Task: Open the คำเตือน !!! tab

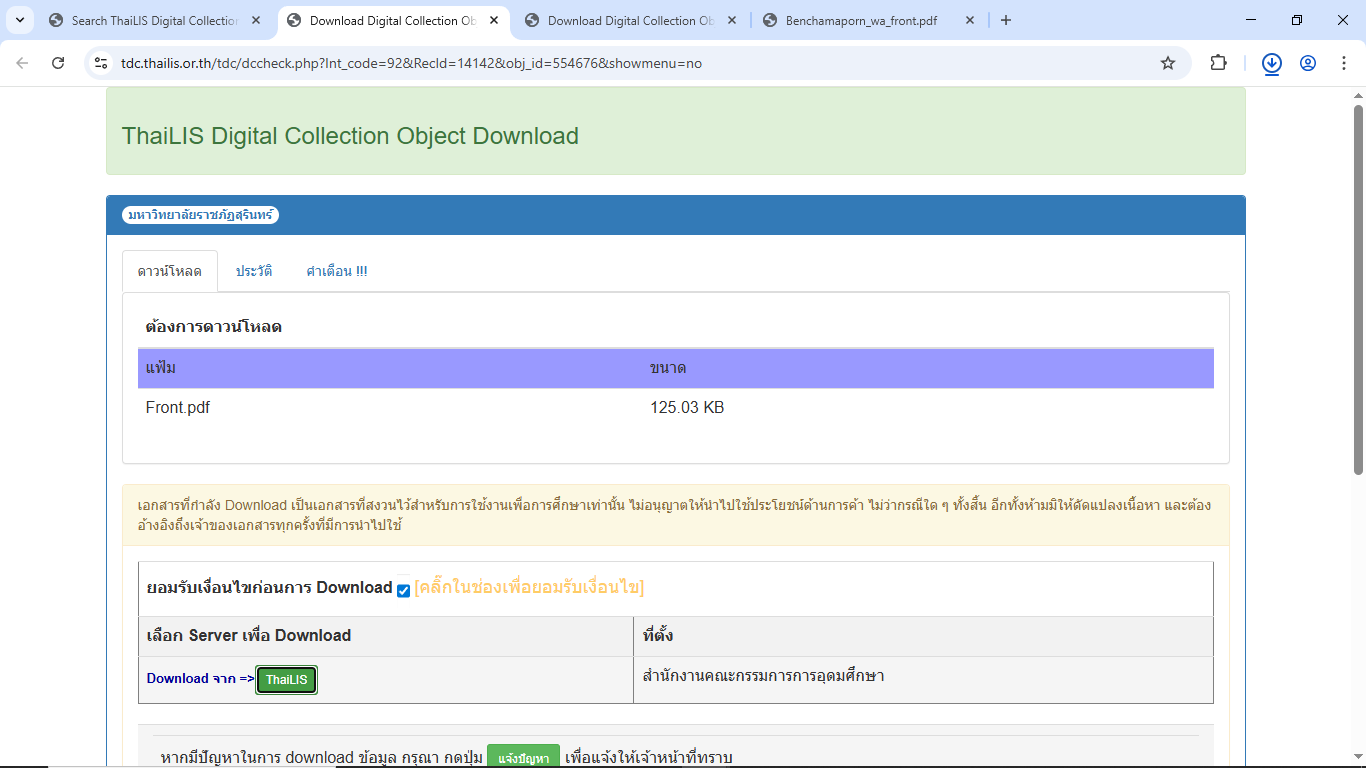Action: [337, 271]
